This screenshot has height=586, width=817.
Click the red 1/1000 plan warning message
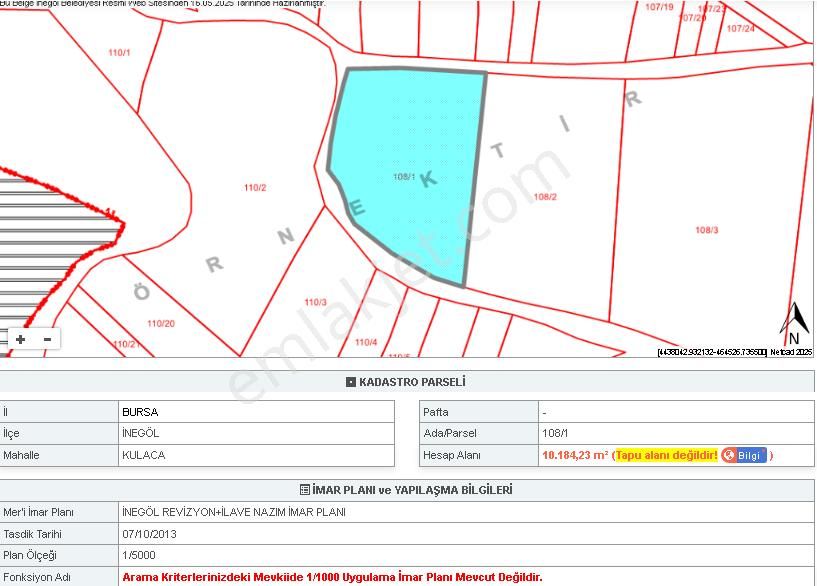332,577
